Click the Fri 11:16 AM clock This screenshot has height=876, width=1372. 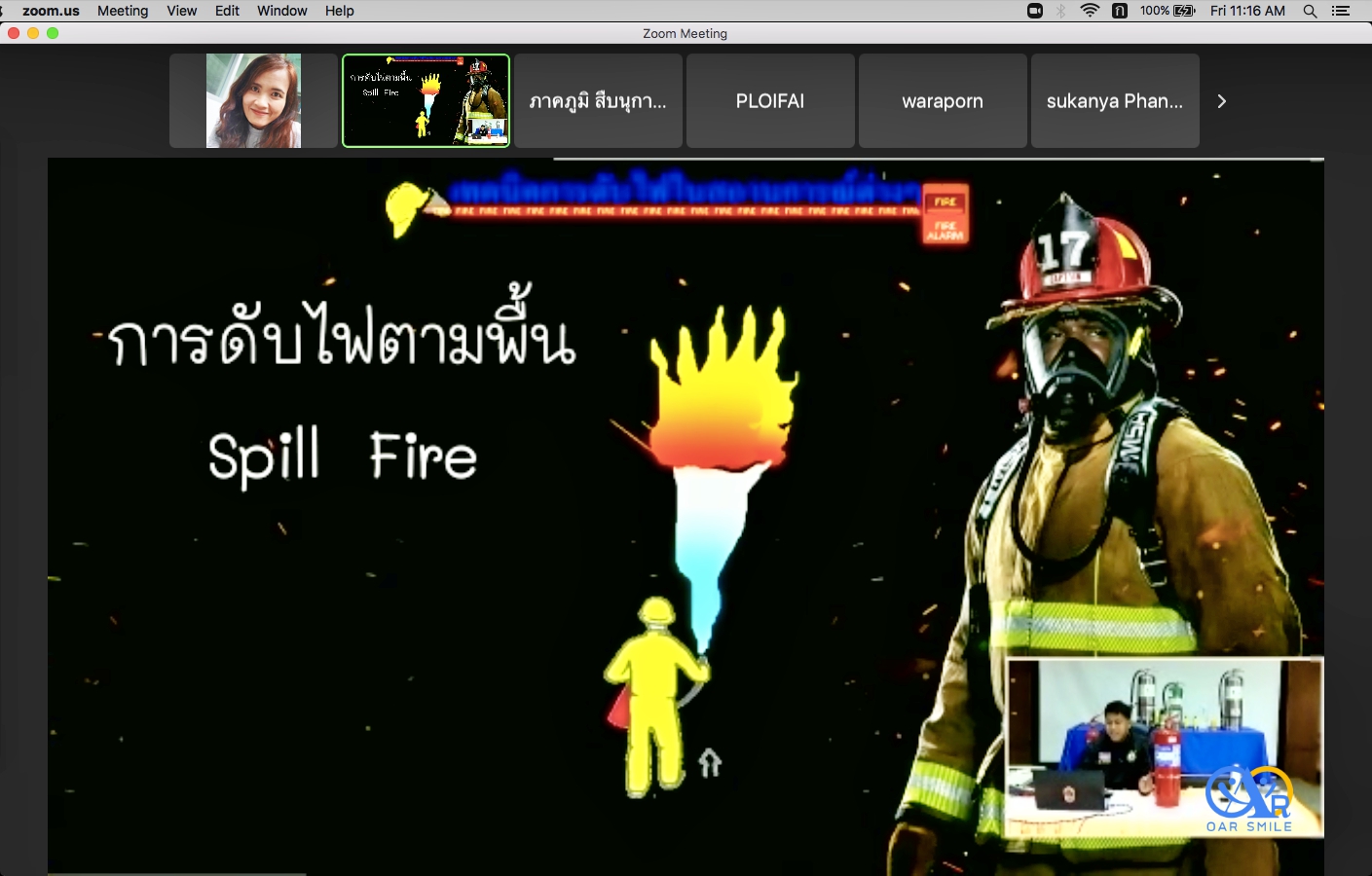(x=1247, y=11)
